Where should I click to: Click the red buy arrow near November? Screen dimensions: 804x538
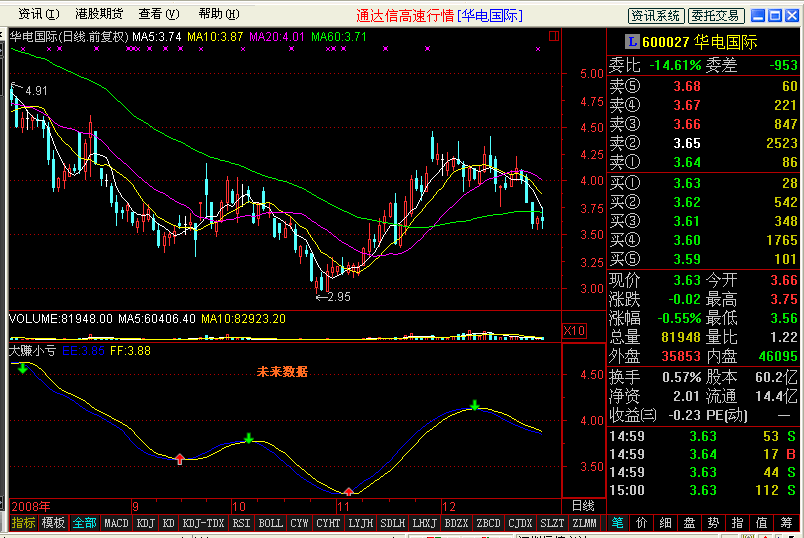tap(349, 492)
